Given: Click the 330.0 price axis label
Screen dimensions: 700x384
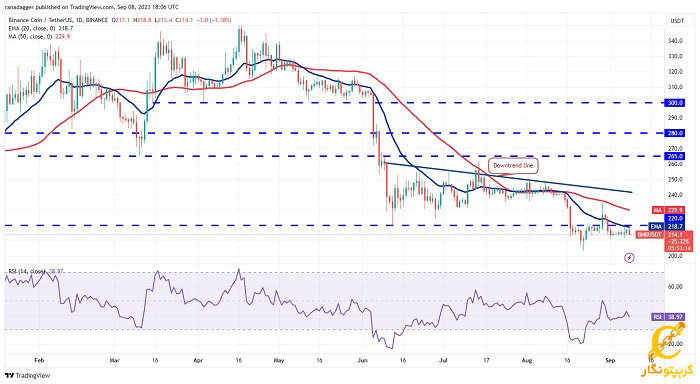Looking at the screenshot, I should [675, 56].
